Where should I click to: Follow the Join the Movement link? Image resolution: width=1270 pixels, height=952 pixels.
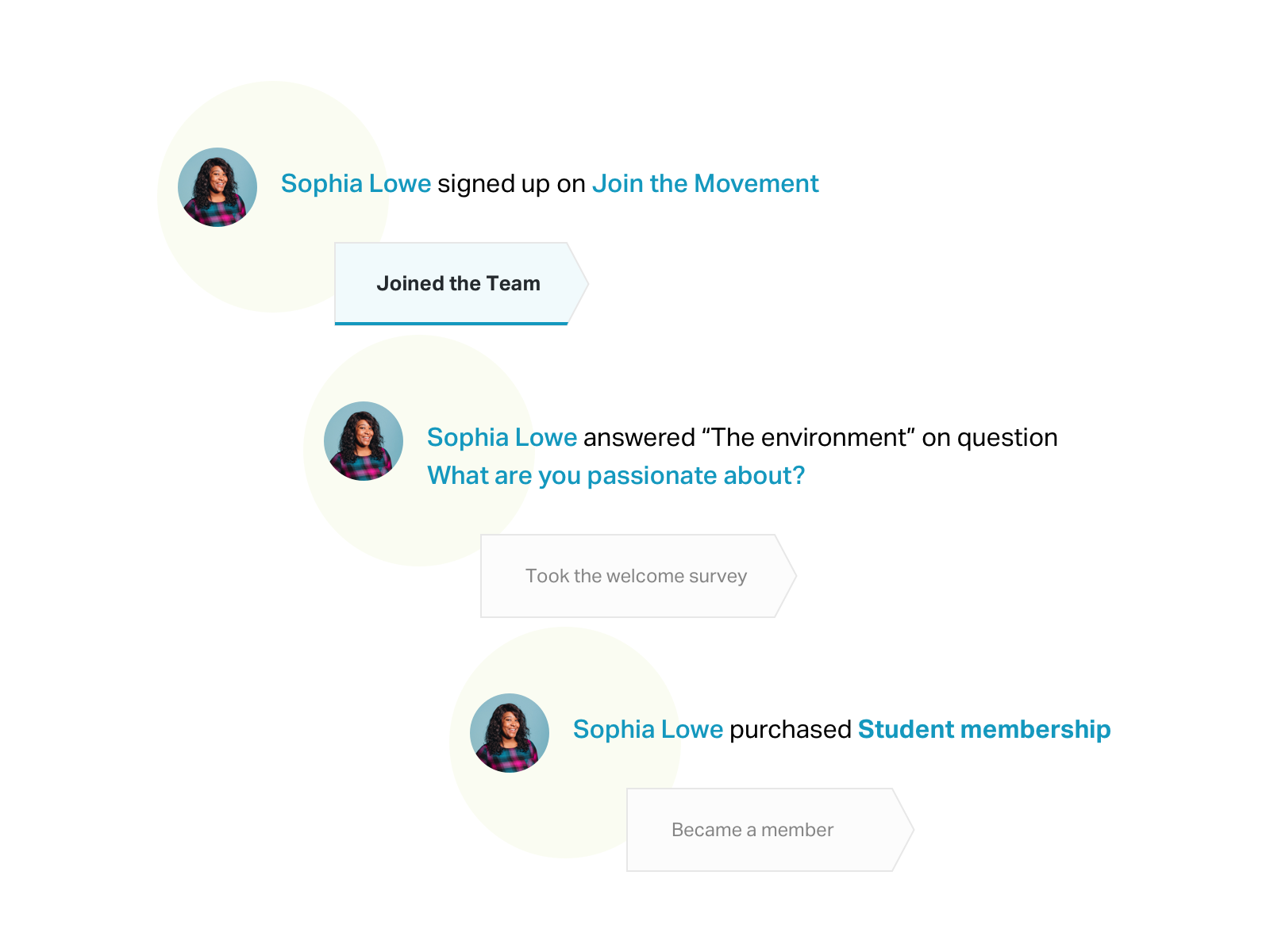(x=705, y=183)
